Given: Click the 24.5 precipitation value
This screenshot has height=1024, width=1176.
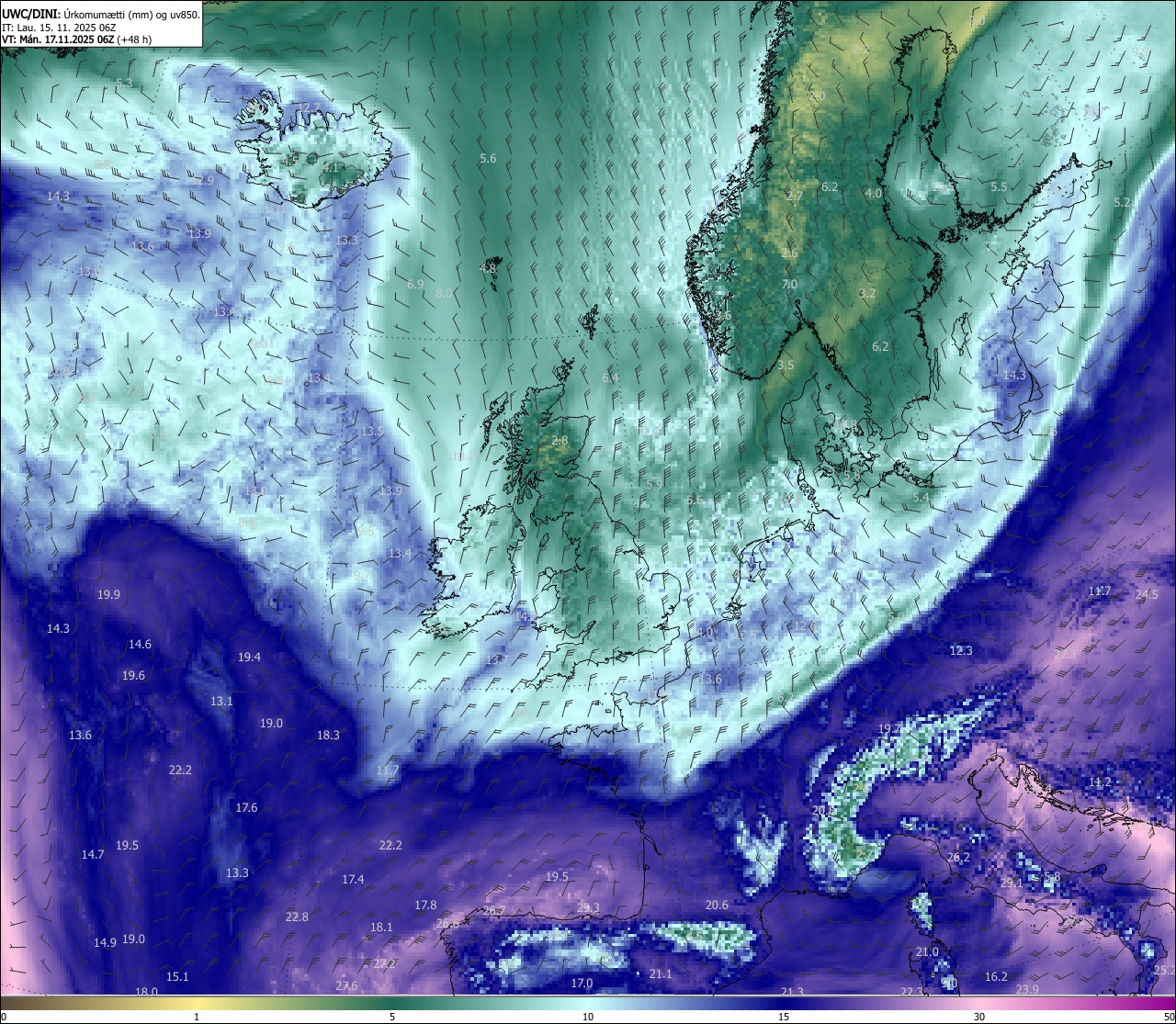Looking at the screenshot, I should (1147, 595).
